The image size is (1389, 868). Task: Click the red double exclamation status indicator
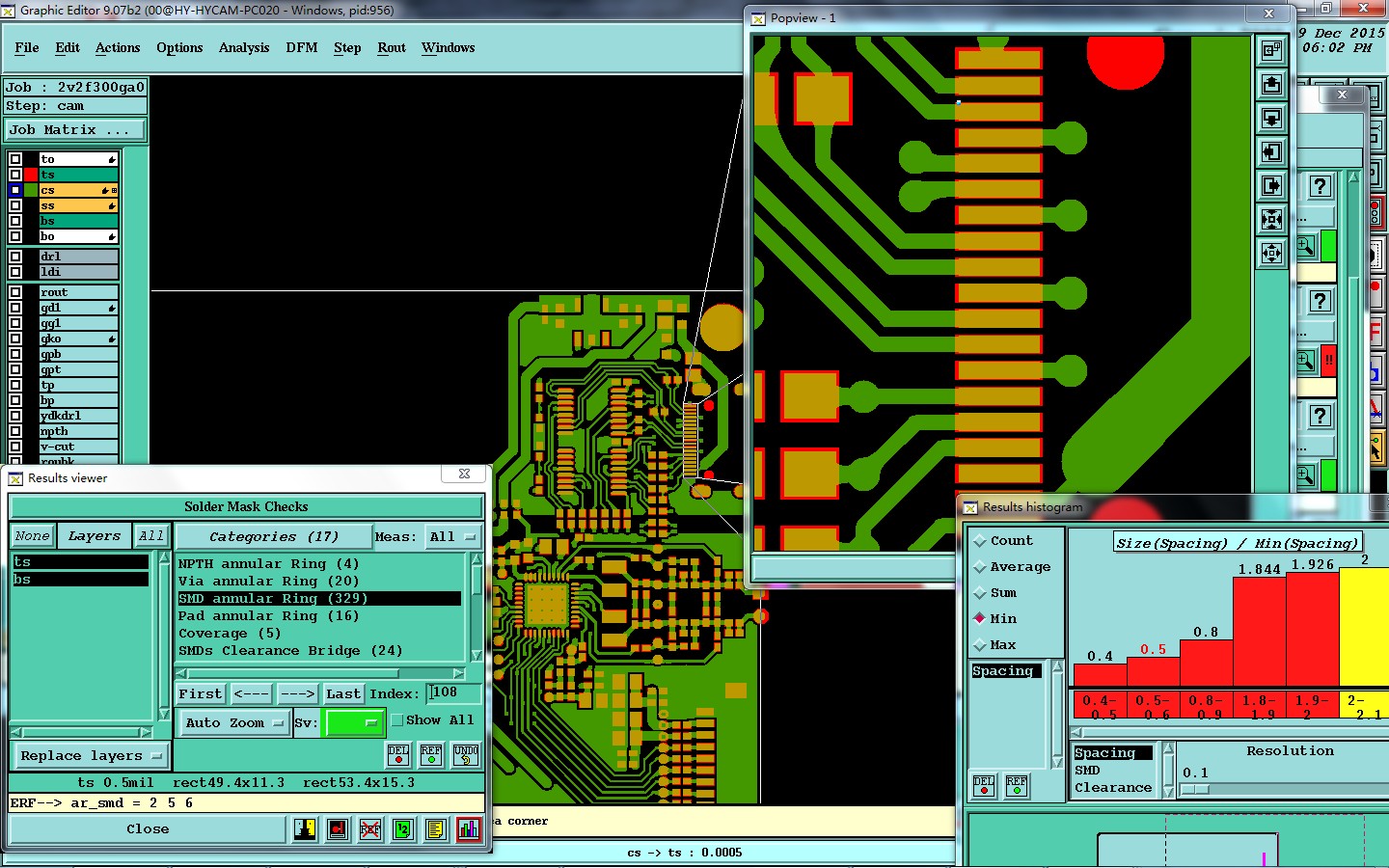pyautogui.click(x=1328, y=361)
